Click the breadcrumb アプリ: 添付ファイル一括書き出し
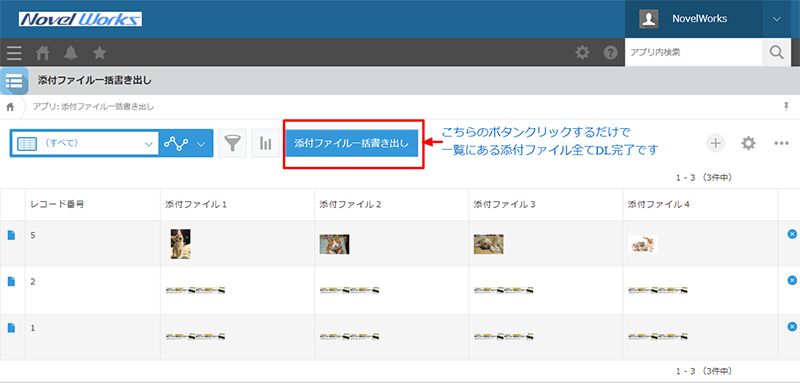The height and width of the screenshot is (383, 800). (93, 107)
